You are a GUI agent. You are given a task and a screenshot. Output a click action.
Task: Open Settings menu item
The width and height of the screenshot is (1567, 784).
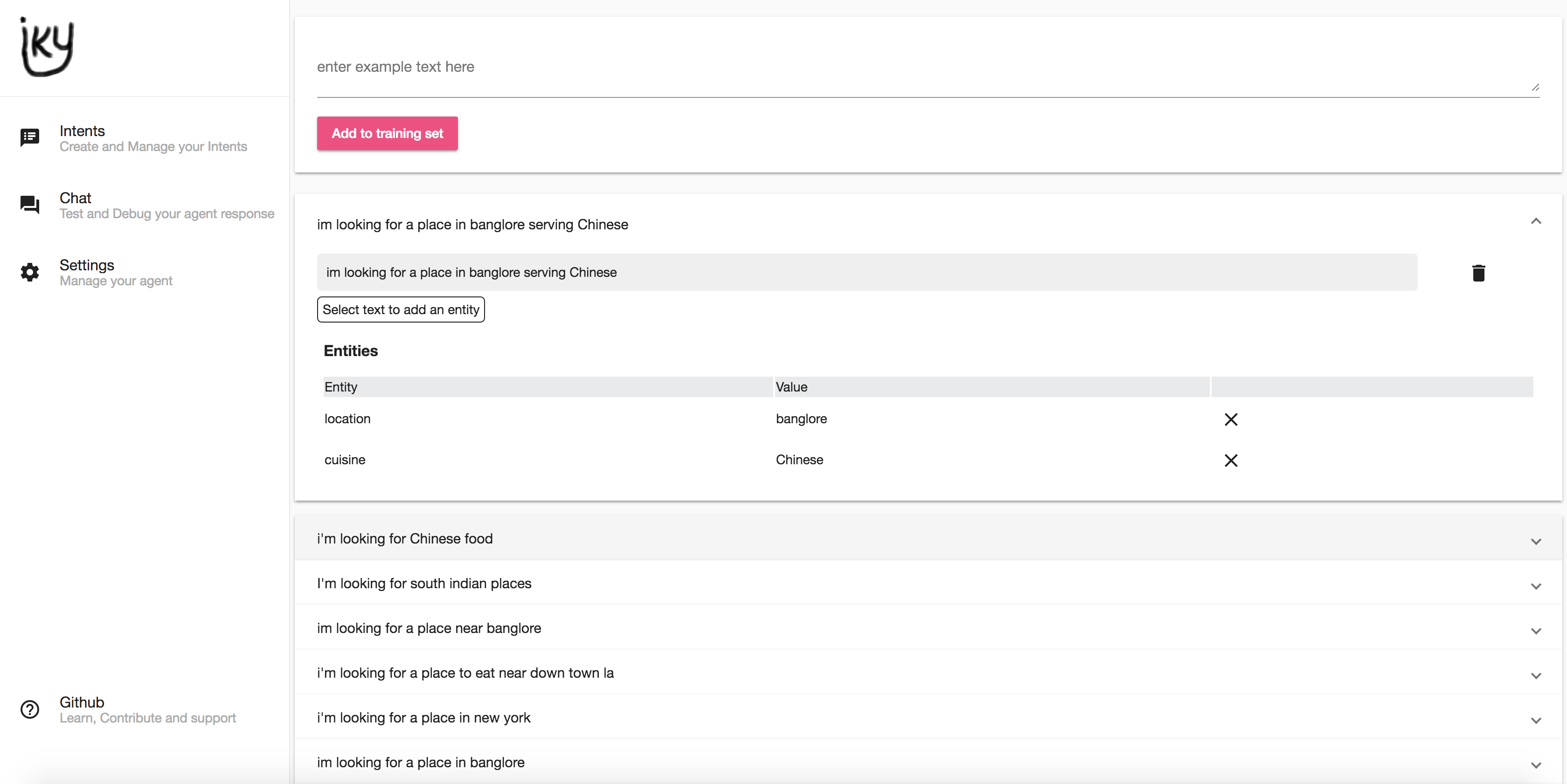pyautogui.click(x=145, y=273)
